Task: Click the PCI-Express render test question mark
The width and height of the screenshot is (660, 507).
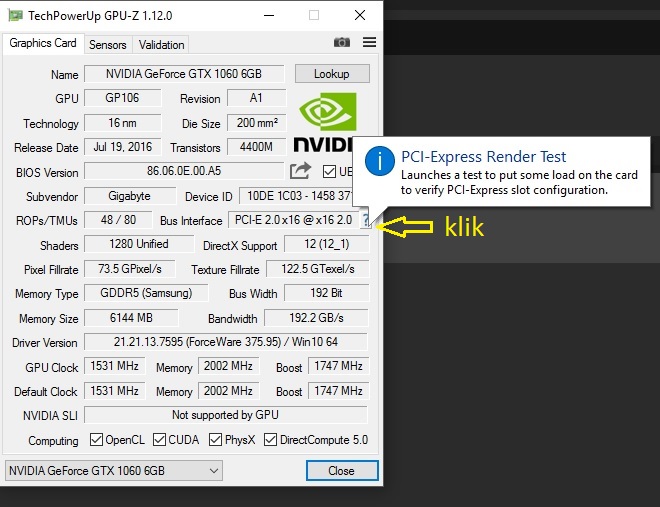Action: point(365,219)
